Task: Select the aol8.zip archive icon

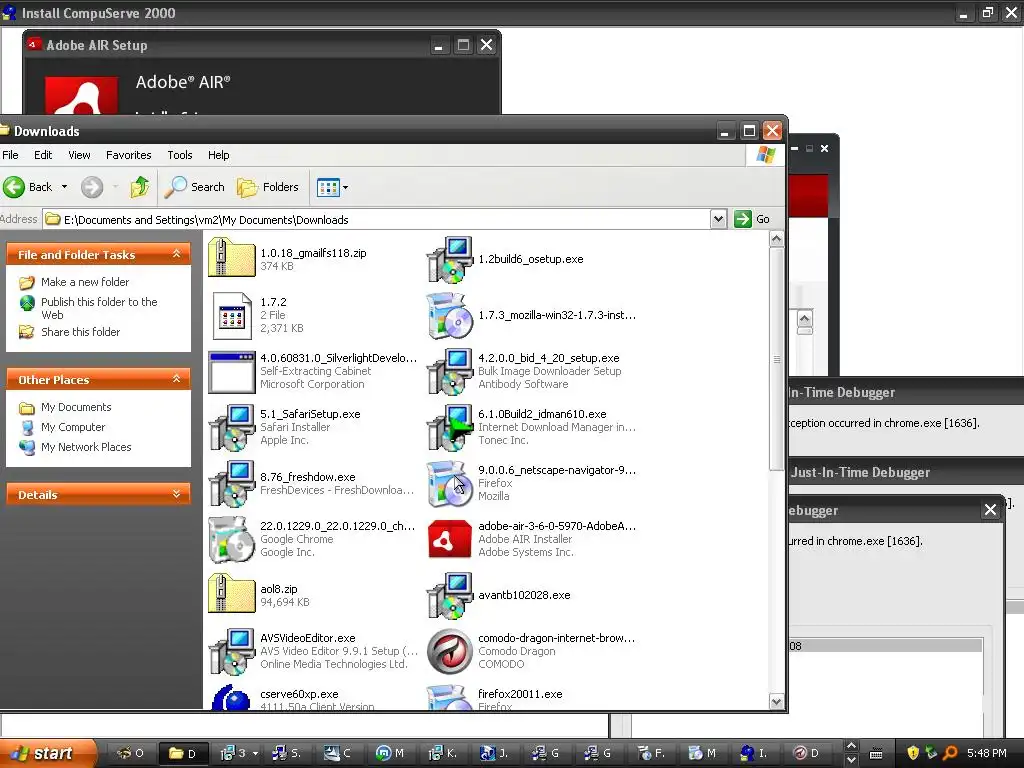Action: coord(231,594)
